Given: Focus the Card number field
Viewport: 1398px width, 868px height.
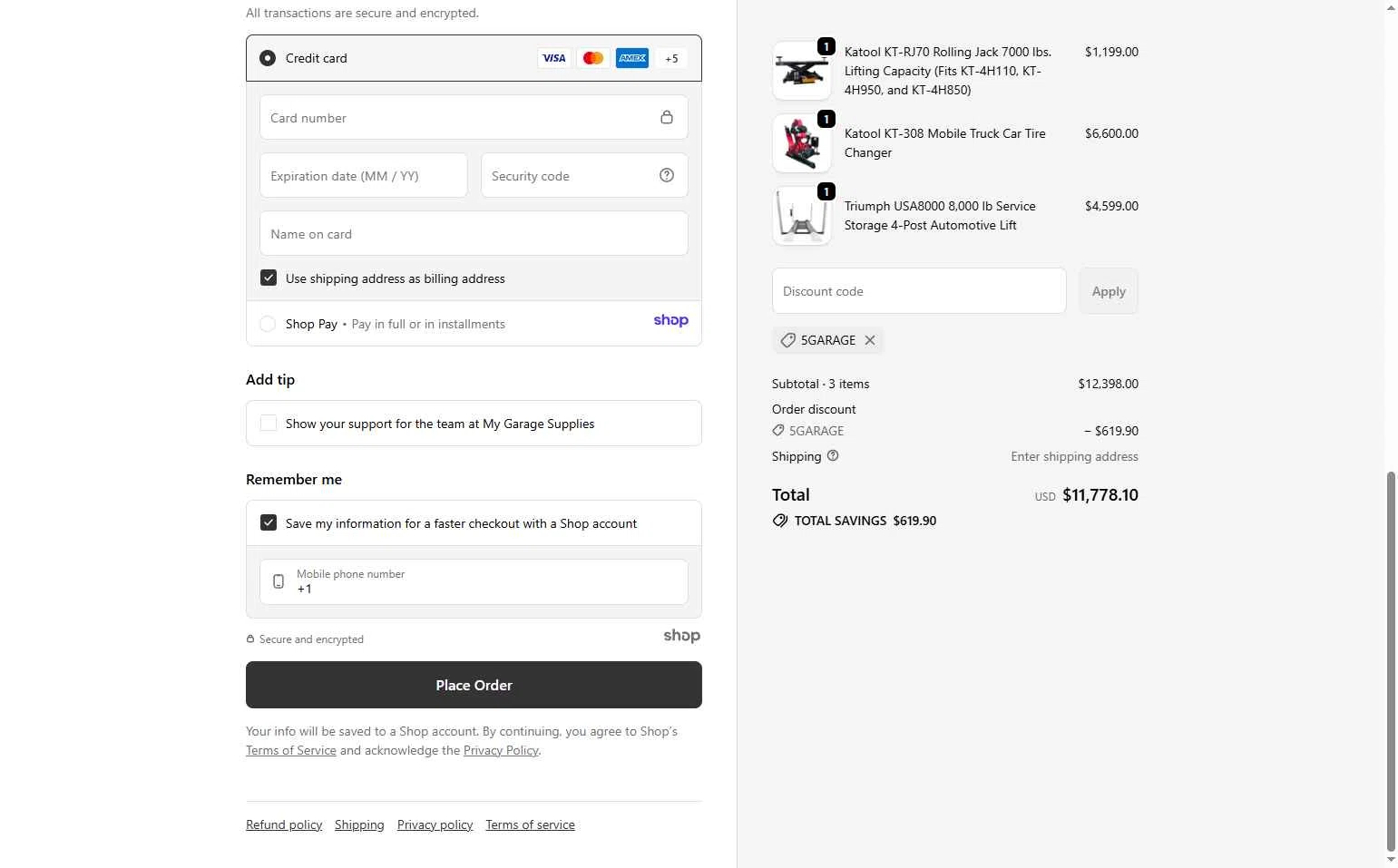Looking at the screenshot, I should (x=474, y=117).
